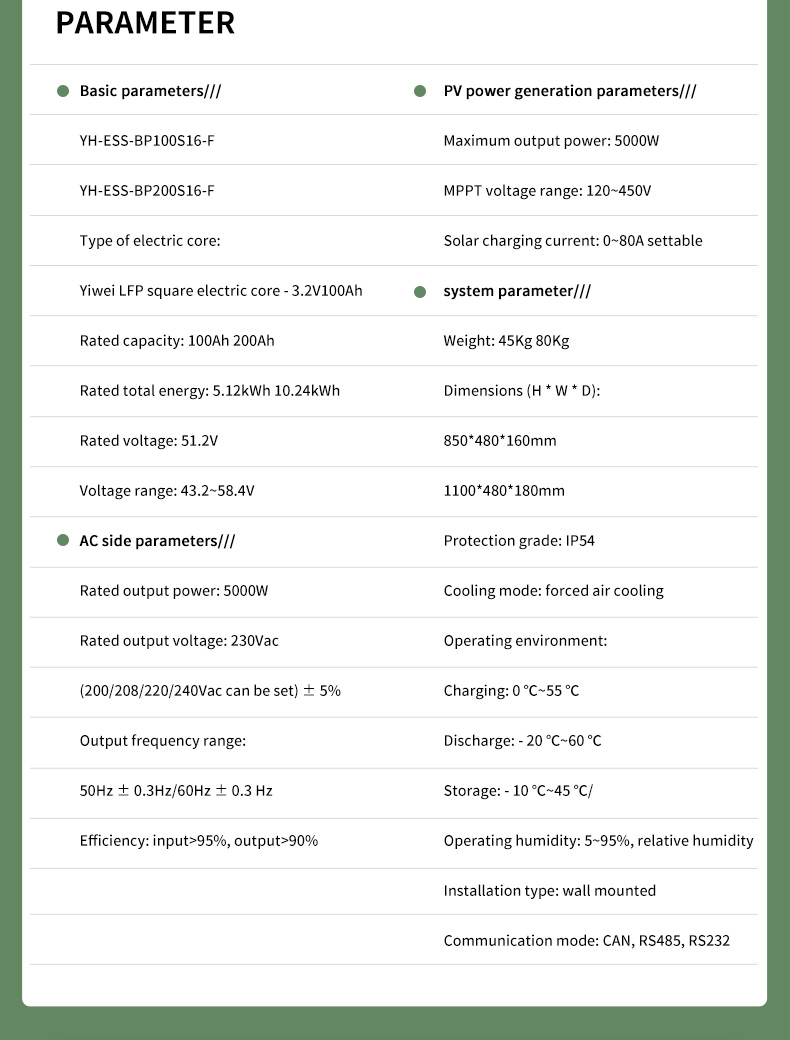Viewport: 790px width, 1040px height.
Task: Click the green dot beside system parameter
Action: [420, 291]
